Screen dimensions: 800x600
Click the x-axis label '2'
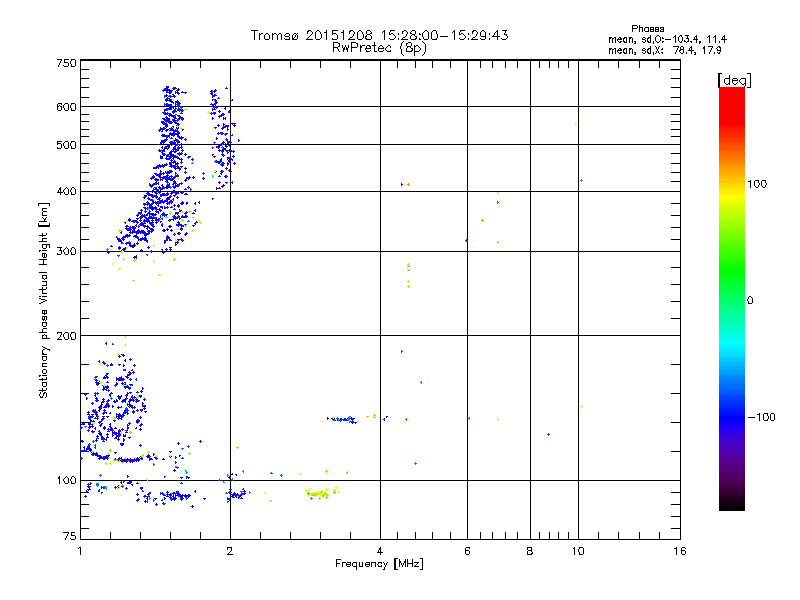pyautogui.click(x=230, y=551)
